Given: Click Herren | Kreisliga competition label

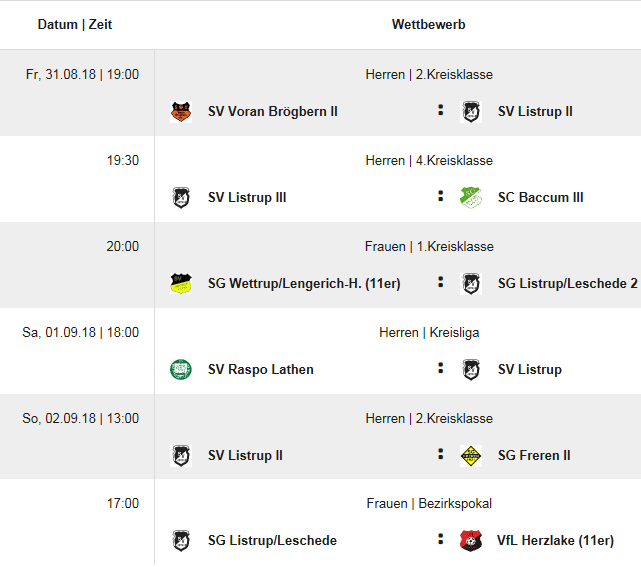Looking at the screenshot, I should [x=429, y=332].
